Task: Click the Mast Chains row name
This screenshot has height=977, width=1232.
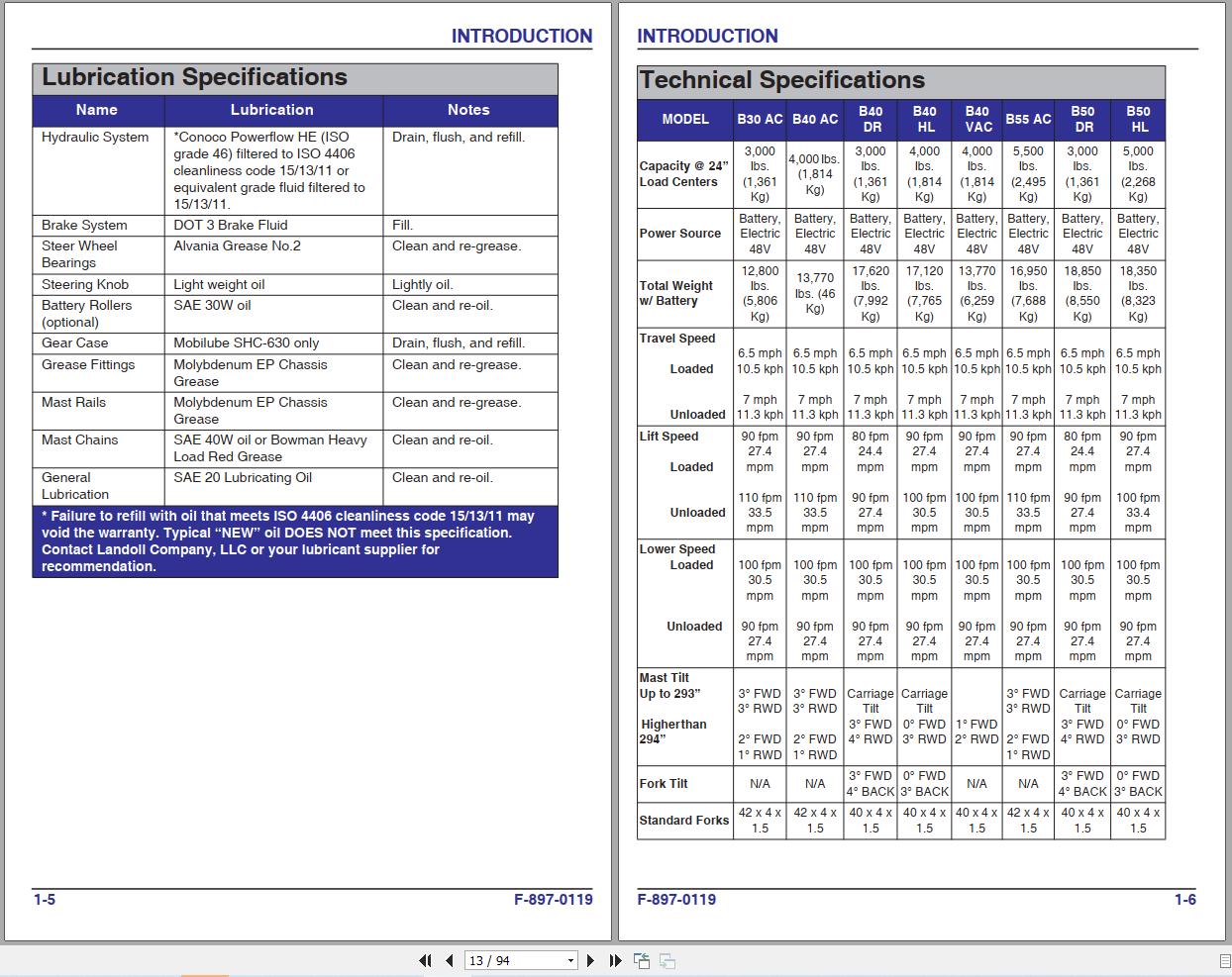Action: tap(79, 440)
